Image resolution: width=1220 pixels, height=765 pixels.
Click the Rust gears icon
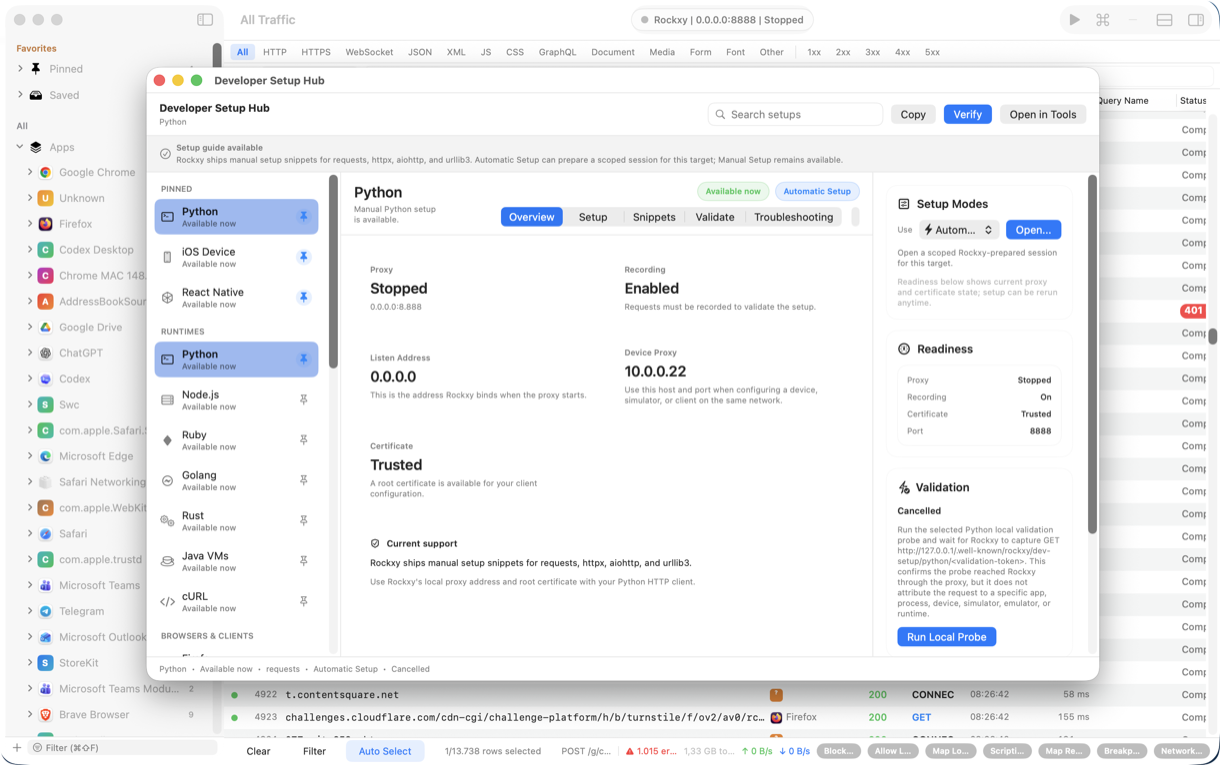coord(167,521)
